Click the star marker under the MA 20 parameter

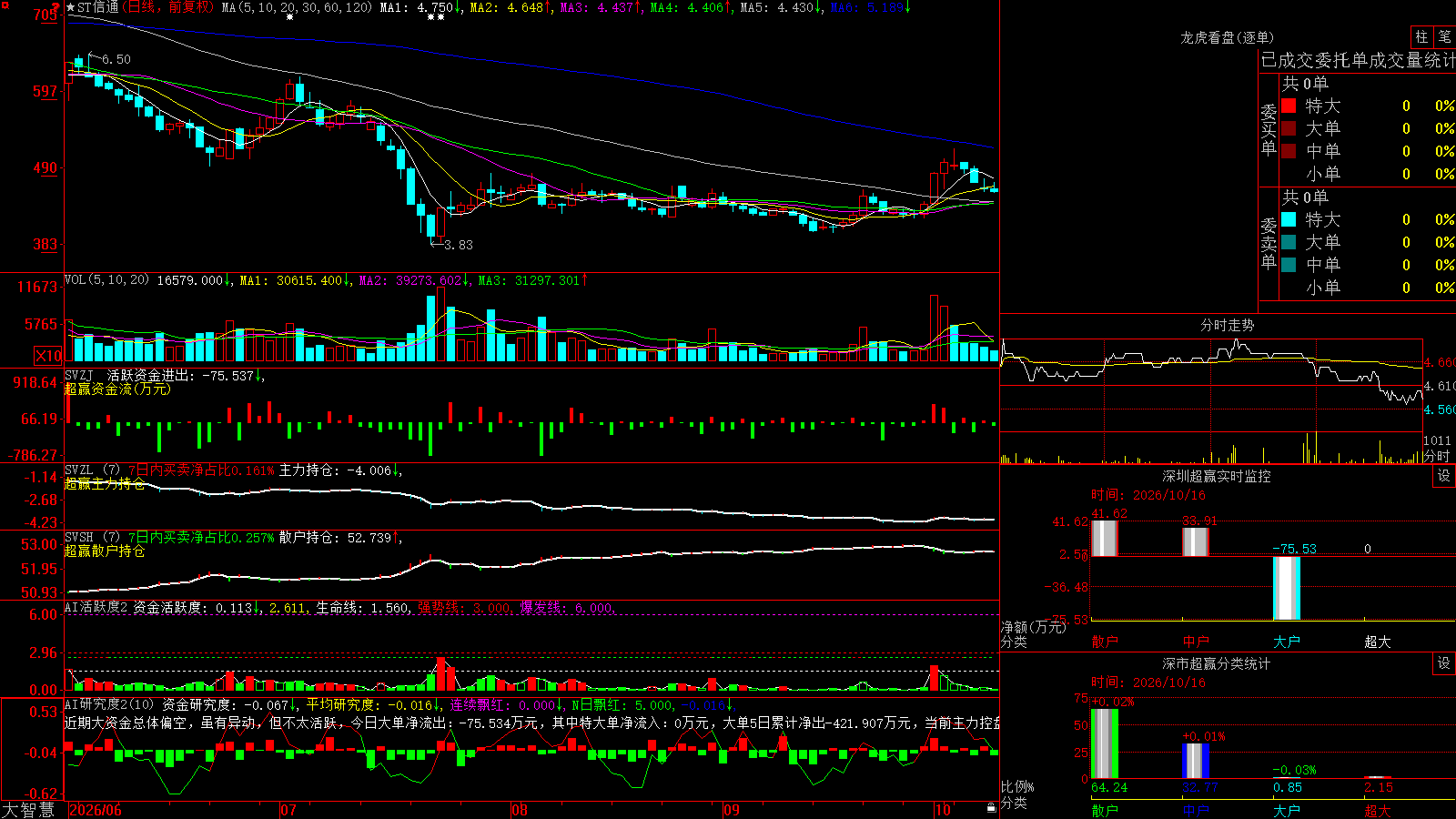coord(289,16)
